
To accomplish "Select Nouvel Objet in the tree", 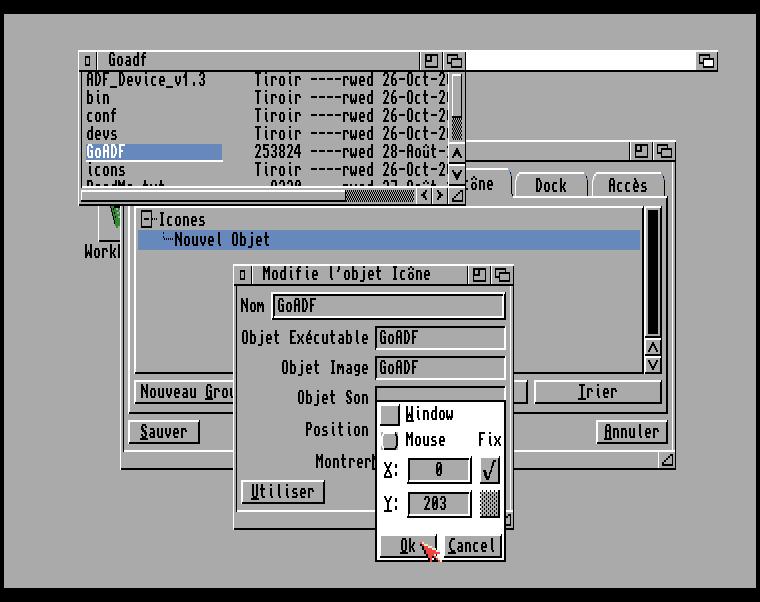I will [x=221, y=240].
